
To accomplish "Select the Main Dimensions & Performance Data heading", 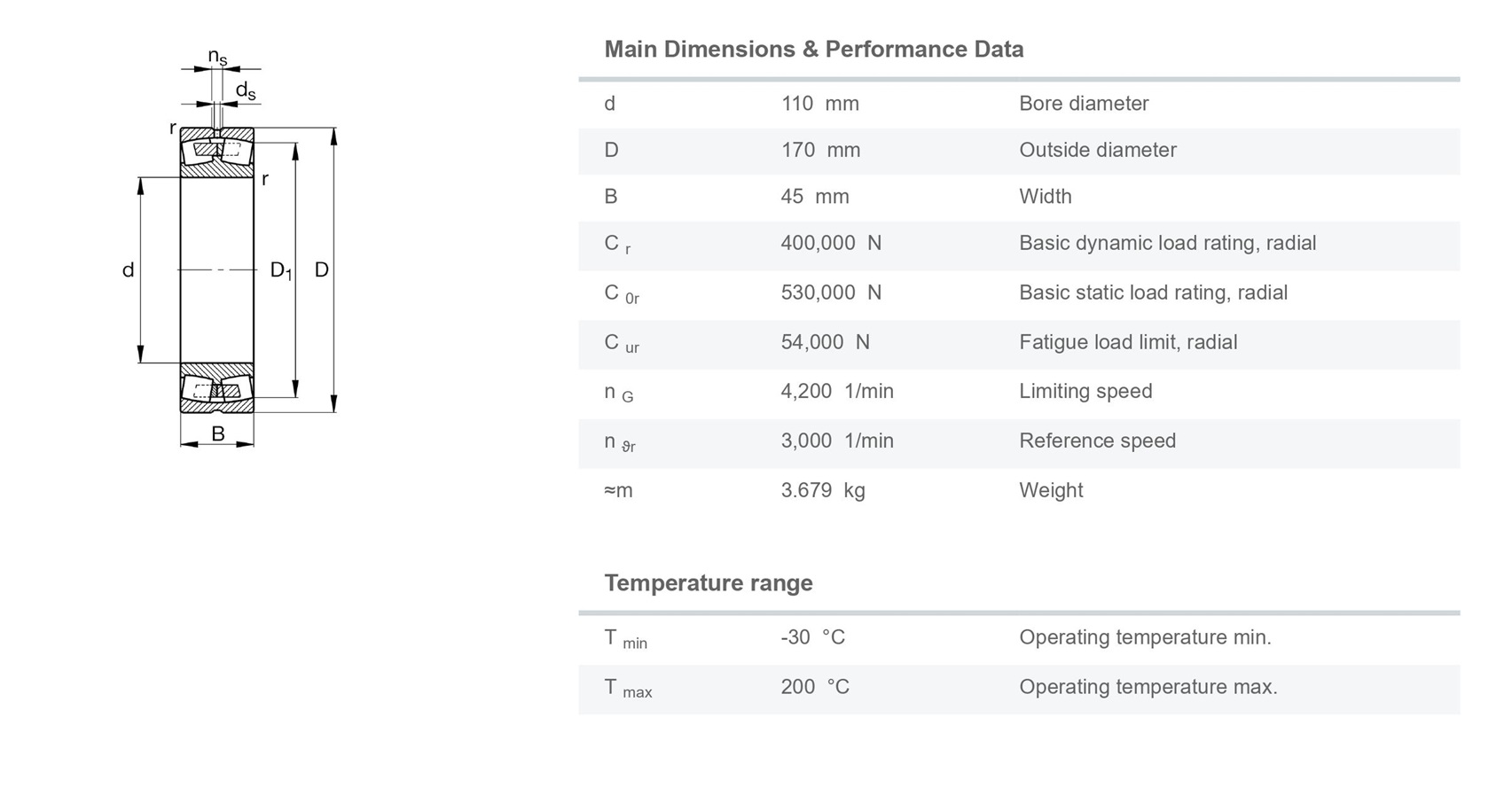I will 813,49.
